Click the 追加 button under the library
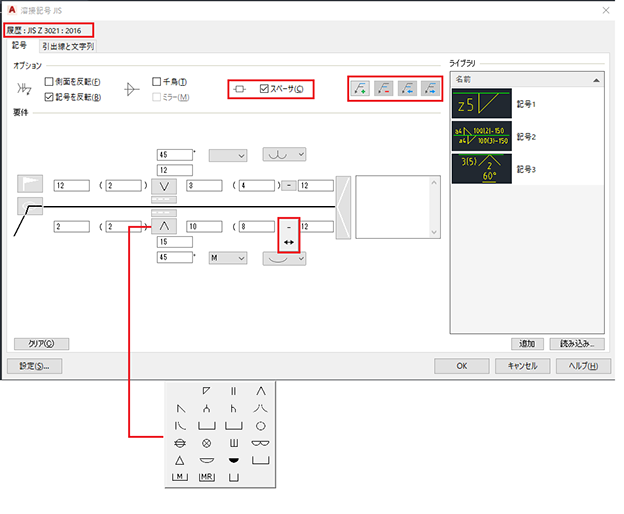 pos(527,344)
